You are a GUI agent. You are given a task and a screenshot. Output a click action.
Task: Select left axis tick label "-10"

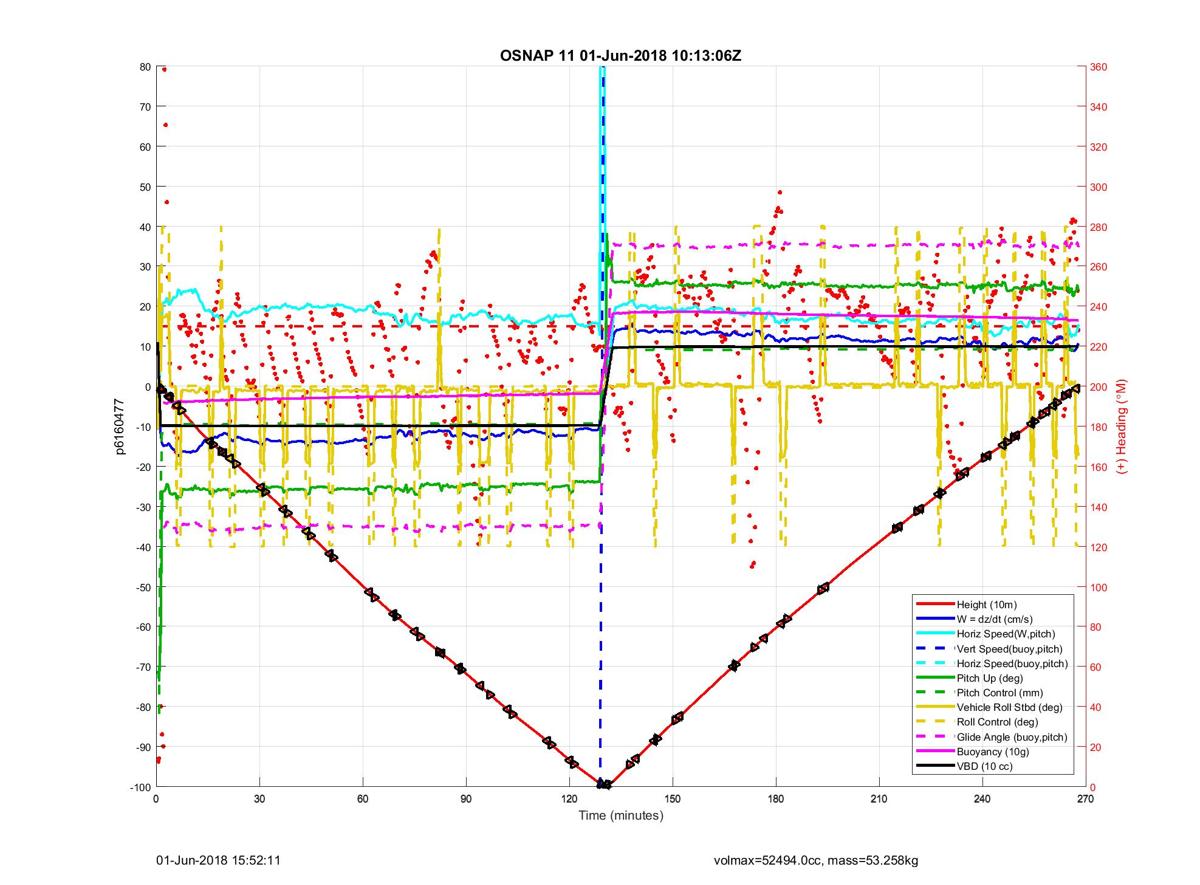pos(142,427)
